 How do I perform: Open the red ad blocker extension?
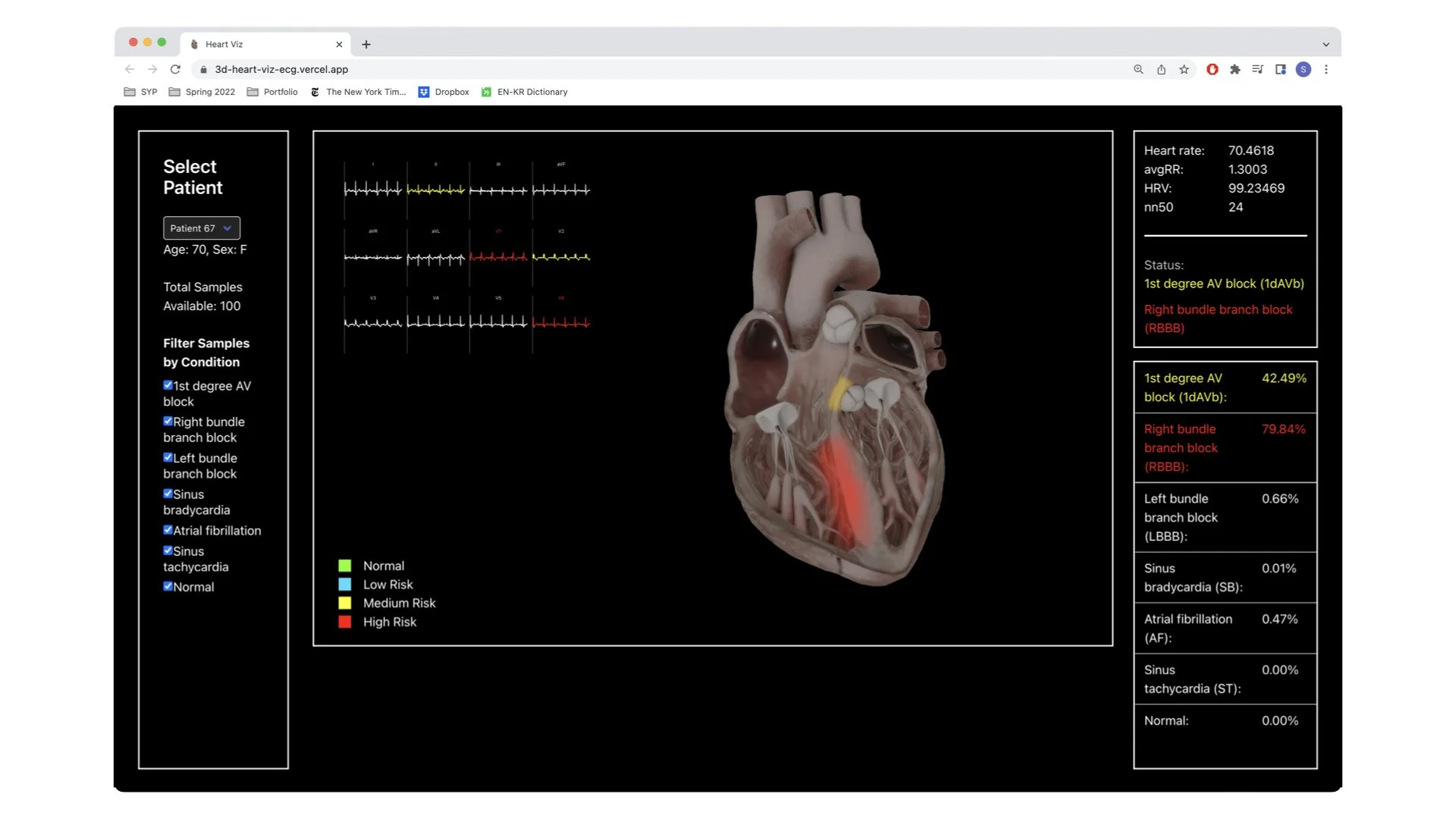tap(1212, 69)
